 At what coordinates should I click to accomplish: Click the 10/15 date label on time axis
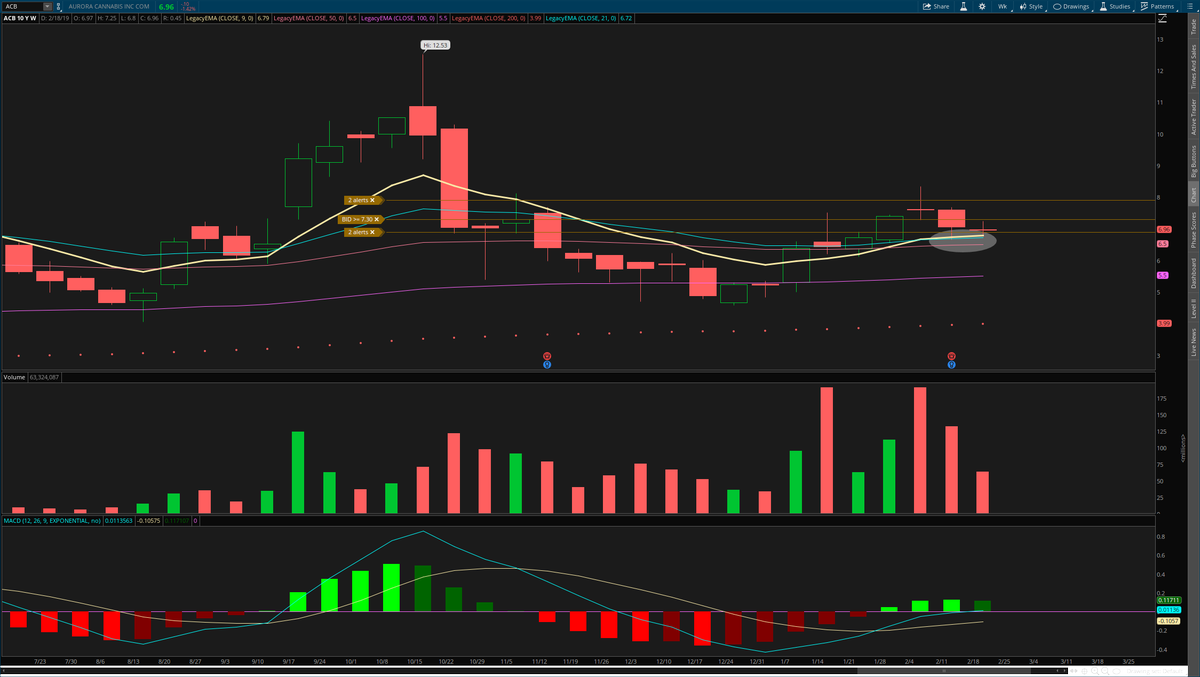pos(413,662)
